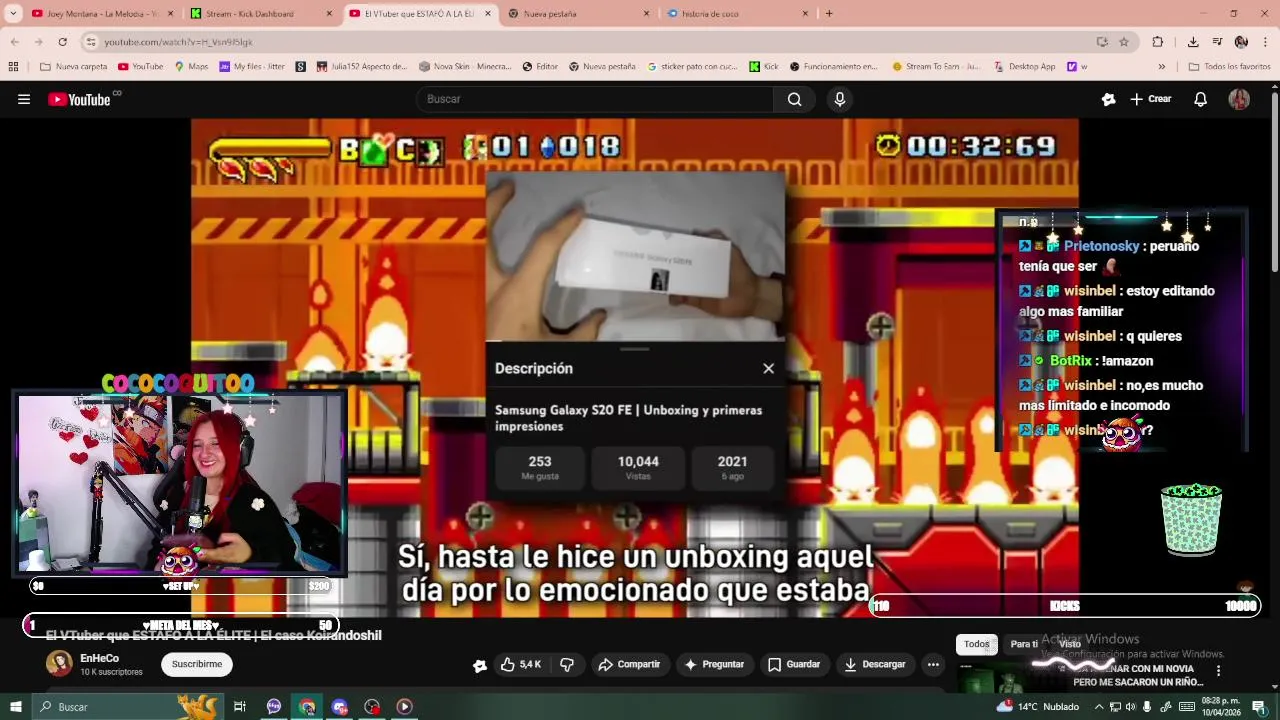Screen dimensions: 1280x720
Task: Go back one page in the browser
Action: (14, 42)
